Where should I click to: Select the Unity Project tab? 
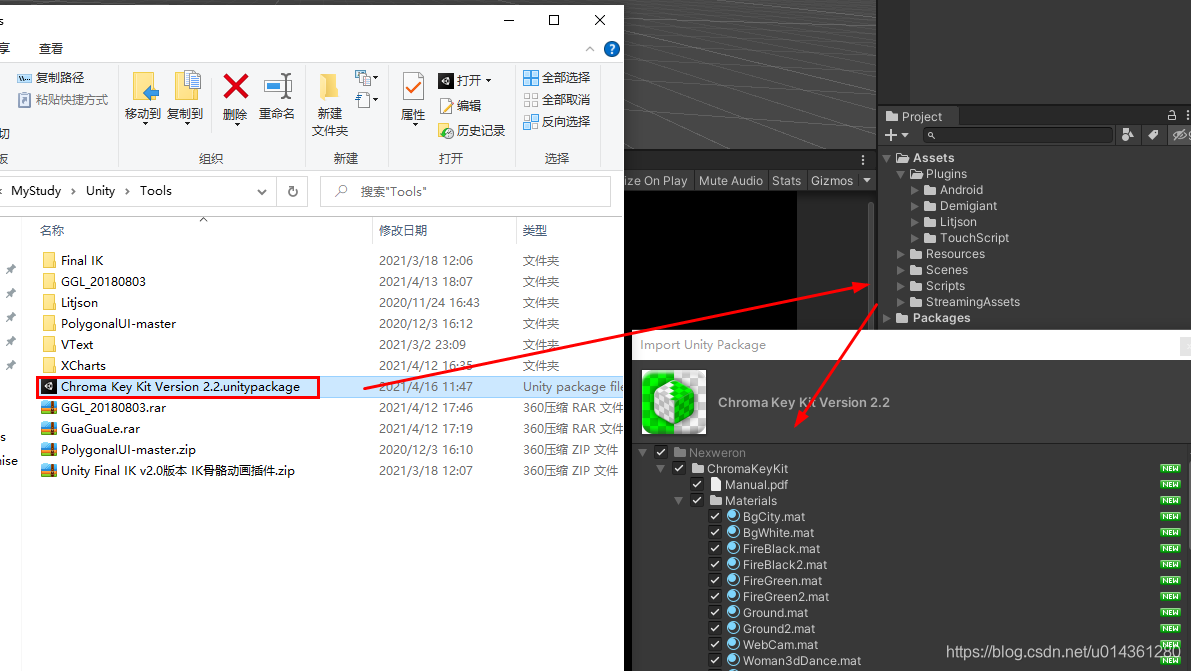(914, 116)
